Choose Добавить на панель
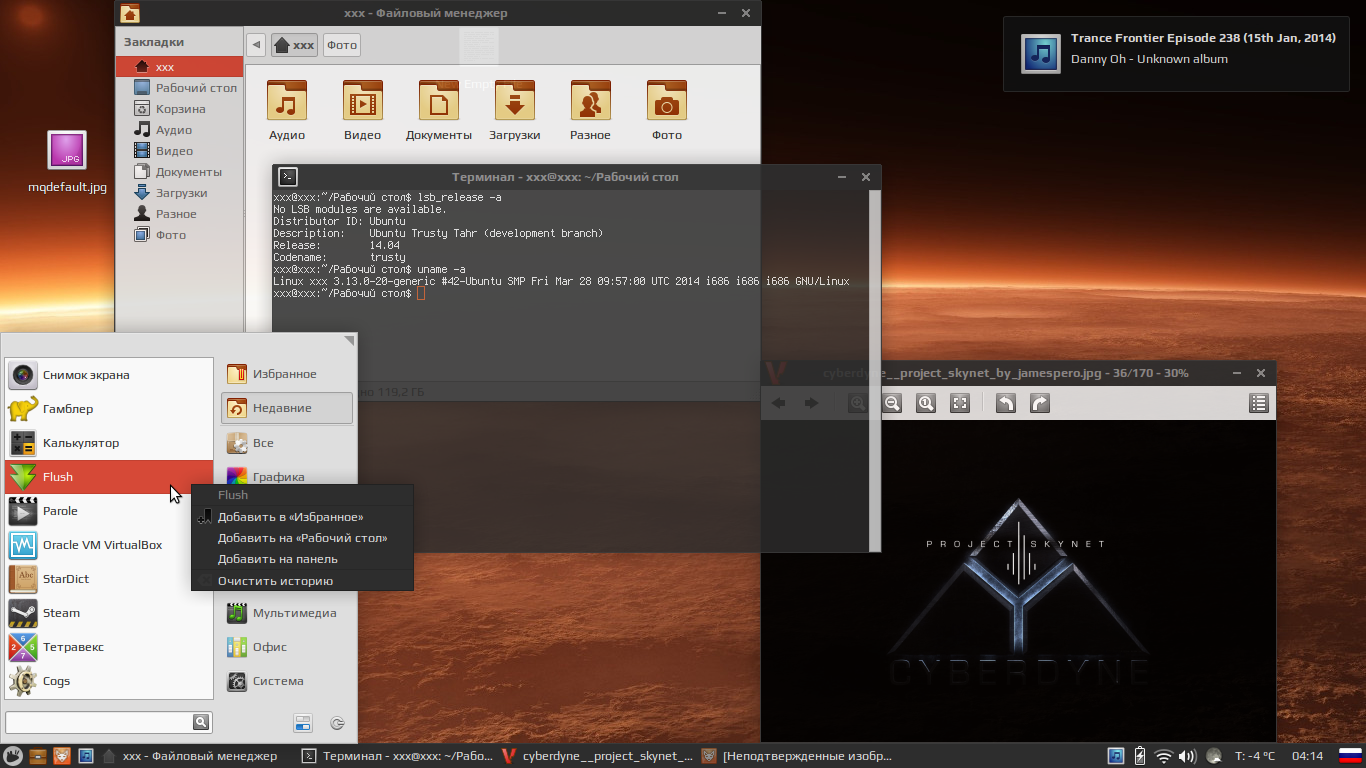This screenshot has height=768, width=1366. tap(302, 559)
